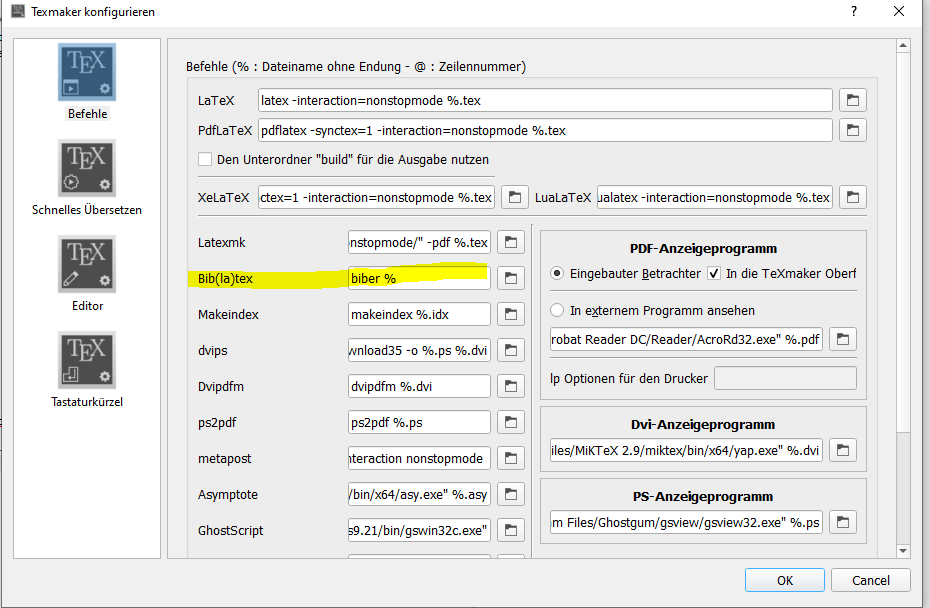Click the help question mark button
Viewport: 930px width, 608px height.
(853, 12)
